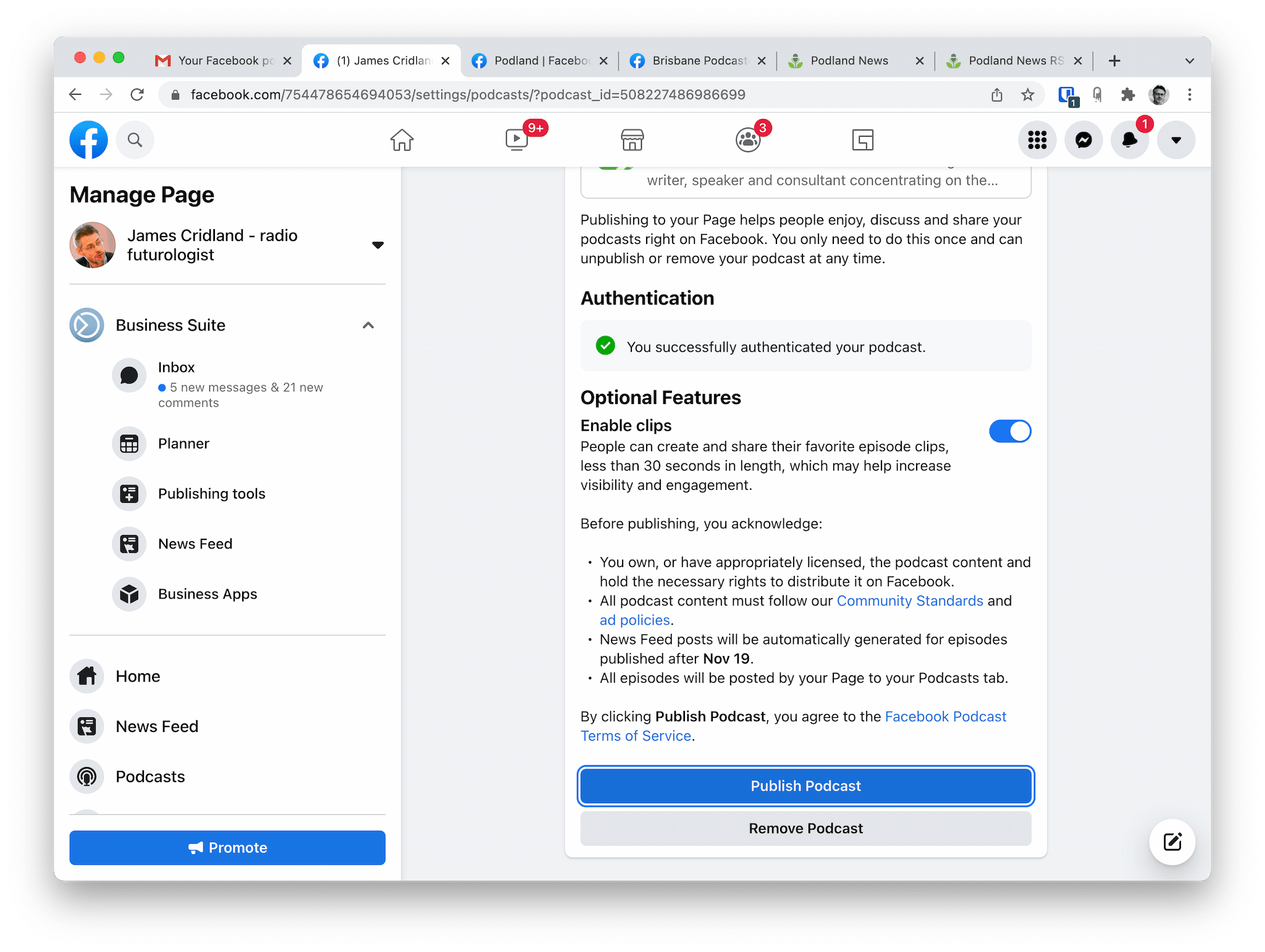The width and height of the screenshot is (1265, 952).
Task: Open the Messenger icon
Action: point(1083,140)
